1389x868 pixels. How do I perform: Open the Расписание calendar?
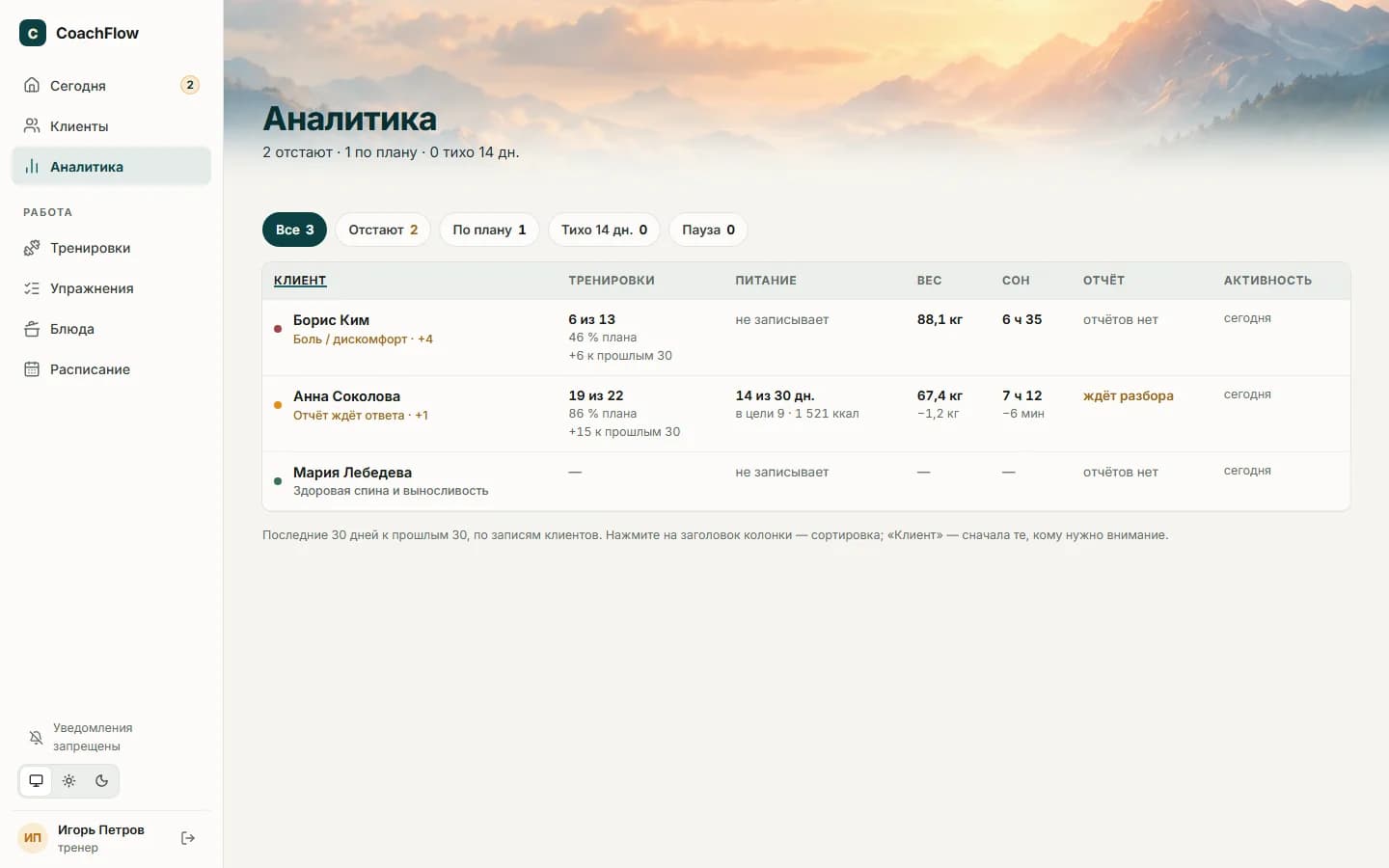pos(111,369)
